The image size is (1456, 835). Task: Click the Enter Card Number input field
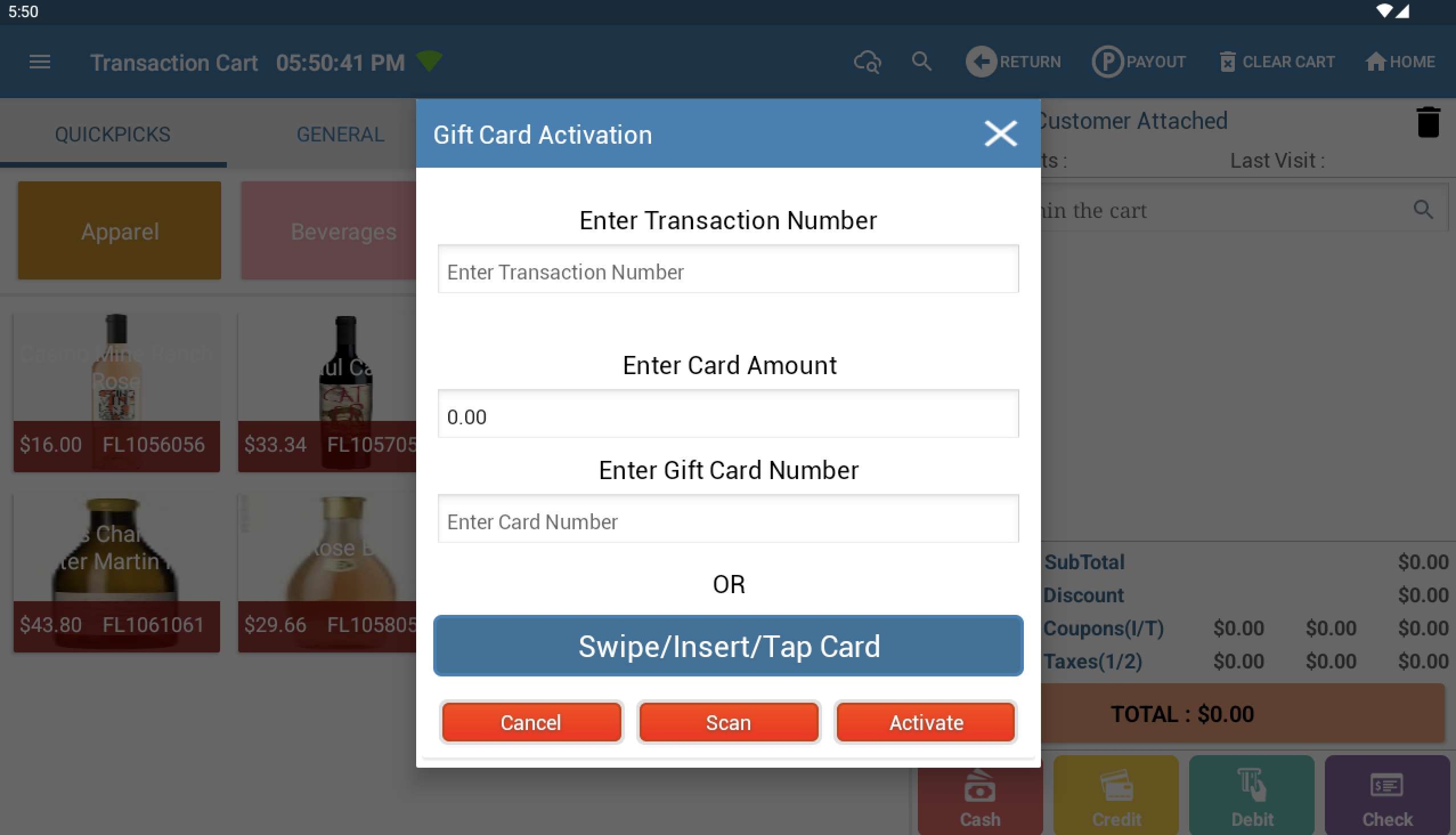[728, 521]
